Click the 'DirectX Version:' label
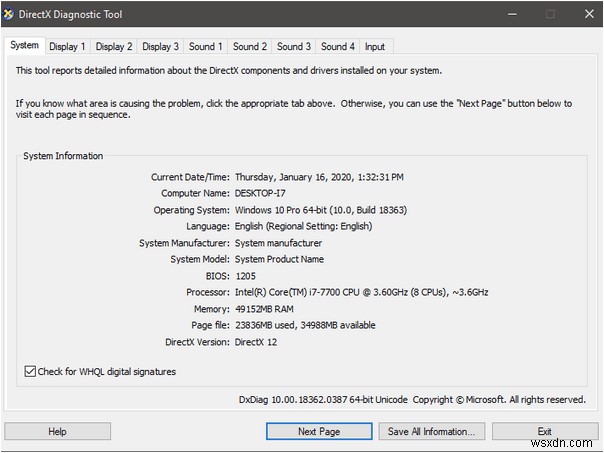This screenshot has width=604, height=453. coord(197,342)
